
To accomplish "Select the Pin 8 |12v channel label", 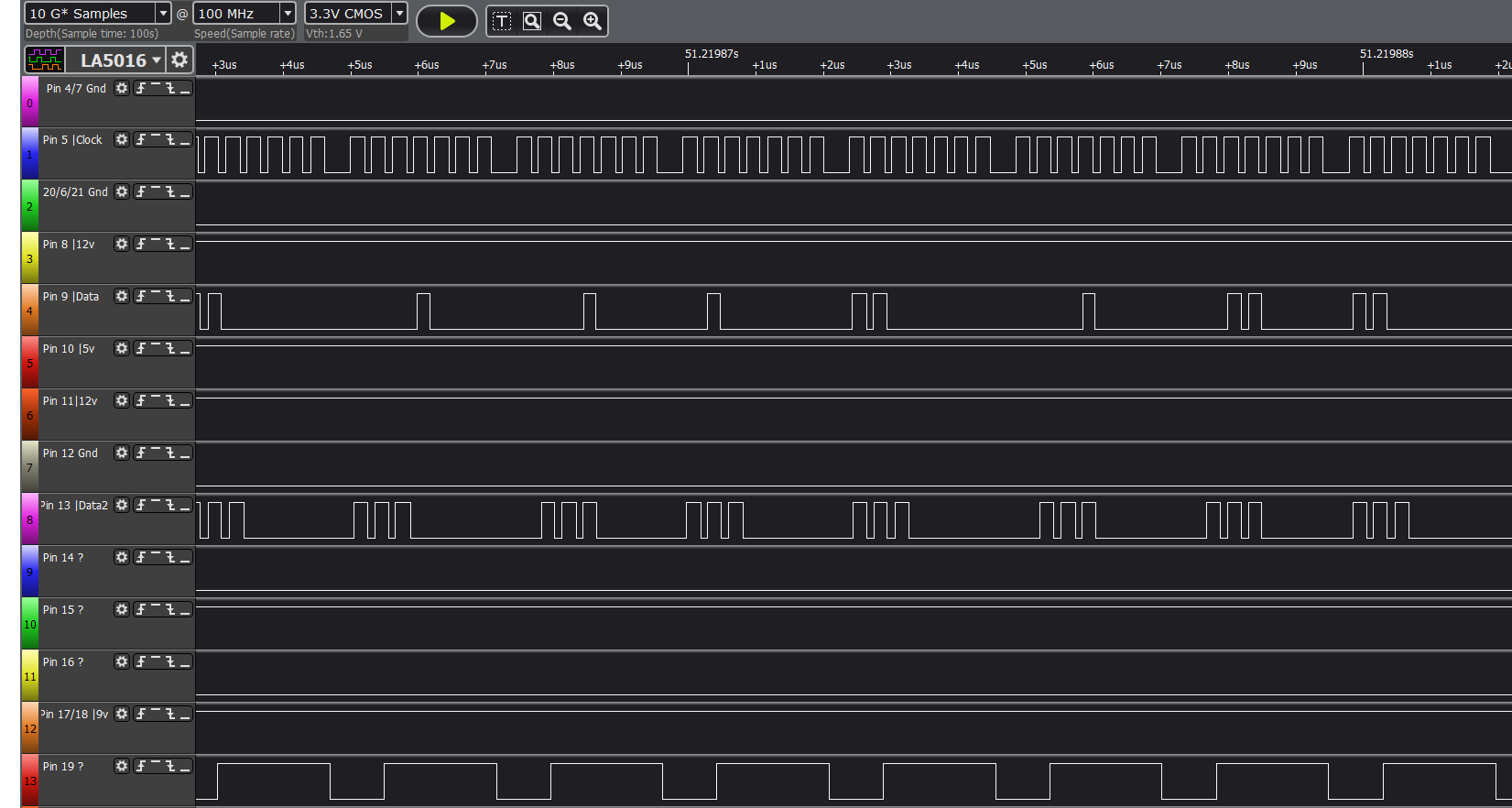I will click(x=69, y=245).
